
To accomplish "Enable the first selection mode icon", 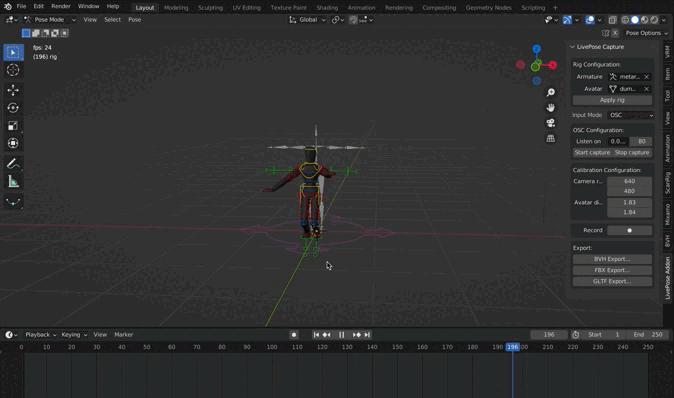I will tap(26, 33).
